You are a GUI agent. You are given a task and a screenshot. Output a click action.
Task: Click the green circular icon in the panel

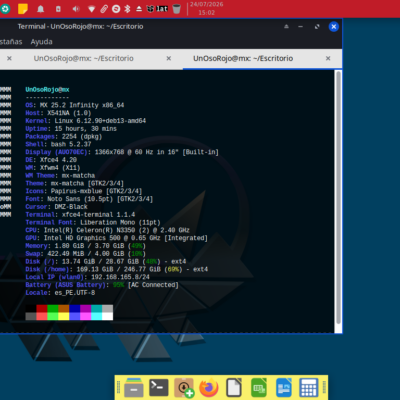click(5, 9)
